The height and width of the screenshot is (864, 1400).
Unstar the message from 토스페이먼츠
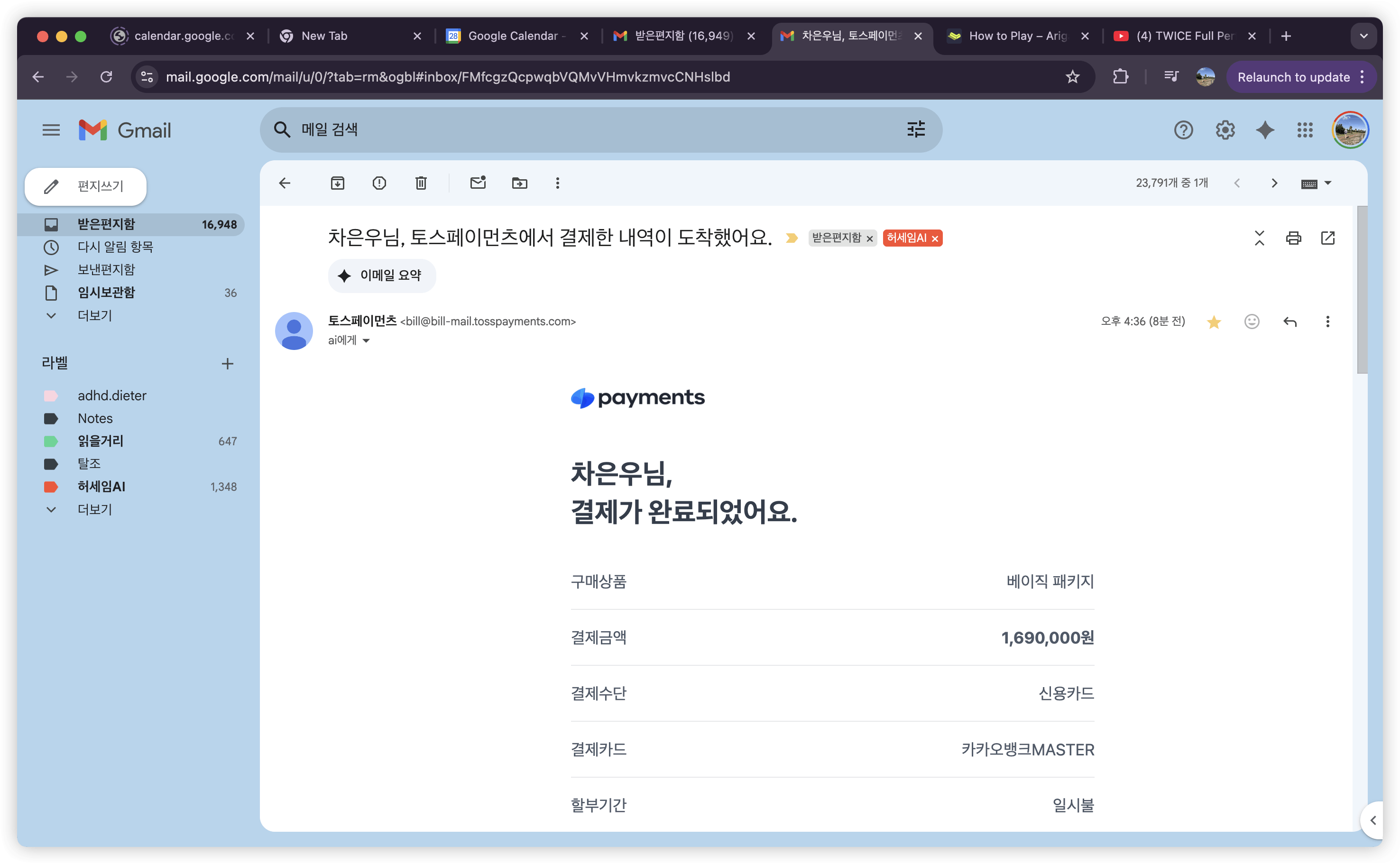[1214, 322]
